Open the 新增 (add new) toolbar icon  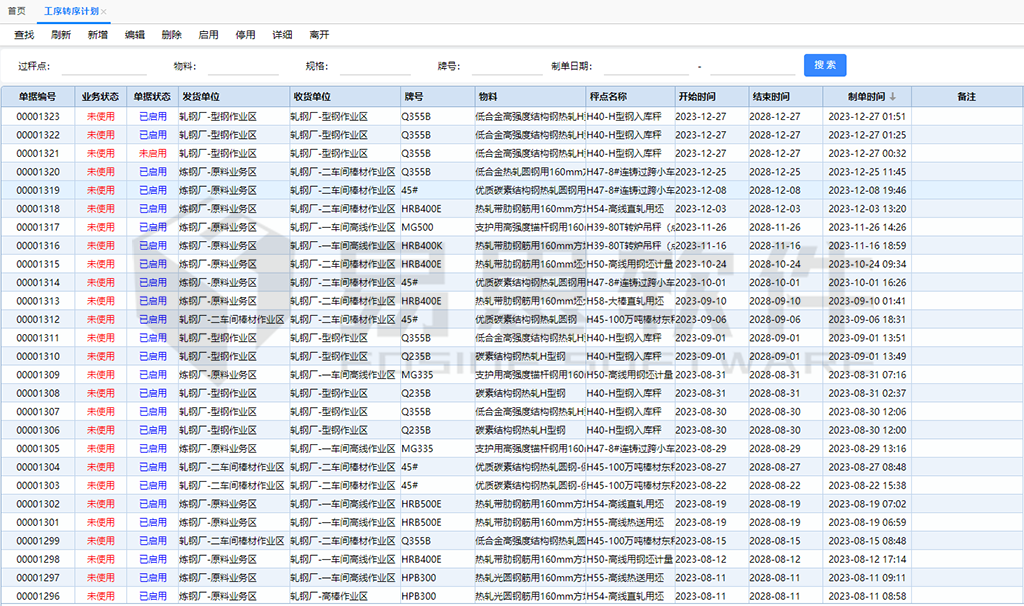click(96, 33)
